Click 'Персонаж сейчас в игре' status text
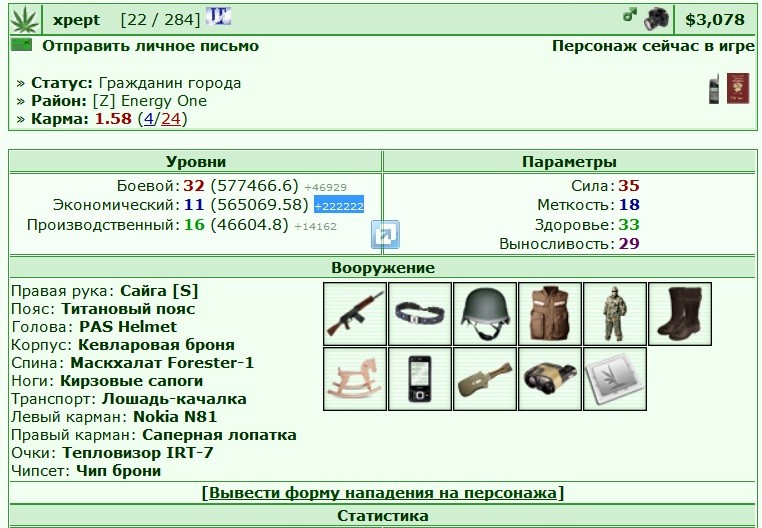Image resolution: width=762 pixels, height=528 pixels. [653, 46]
